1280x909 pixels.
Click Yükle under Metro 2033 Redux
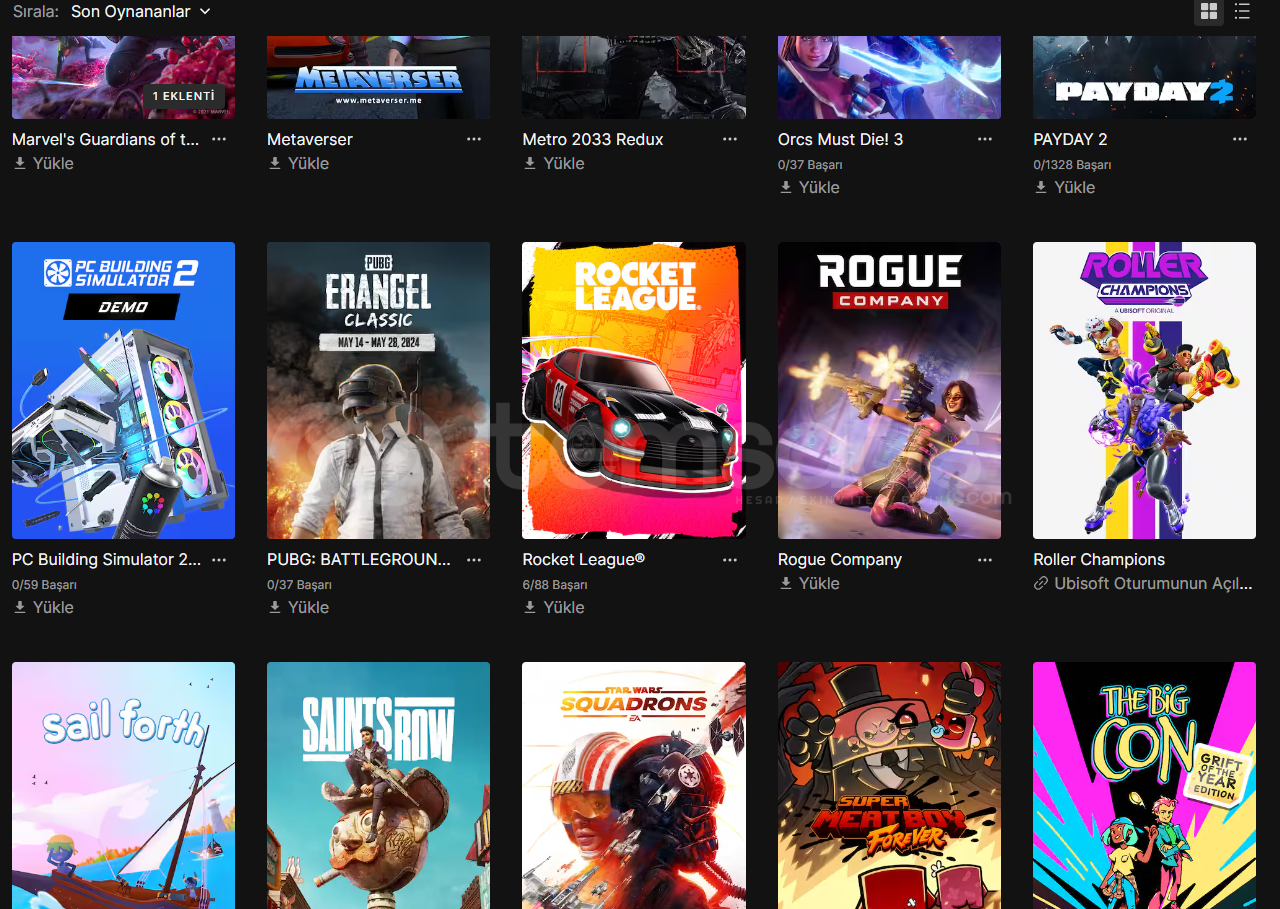[x=555, y=163]
